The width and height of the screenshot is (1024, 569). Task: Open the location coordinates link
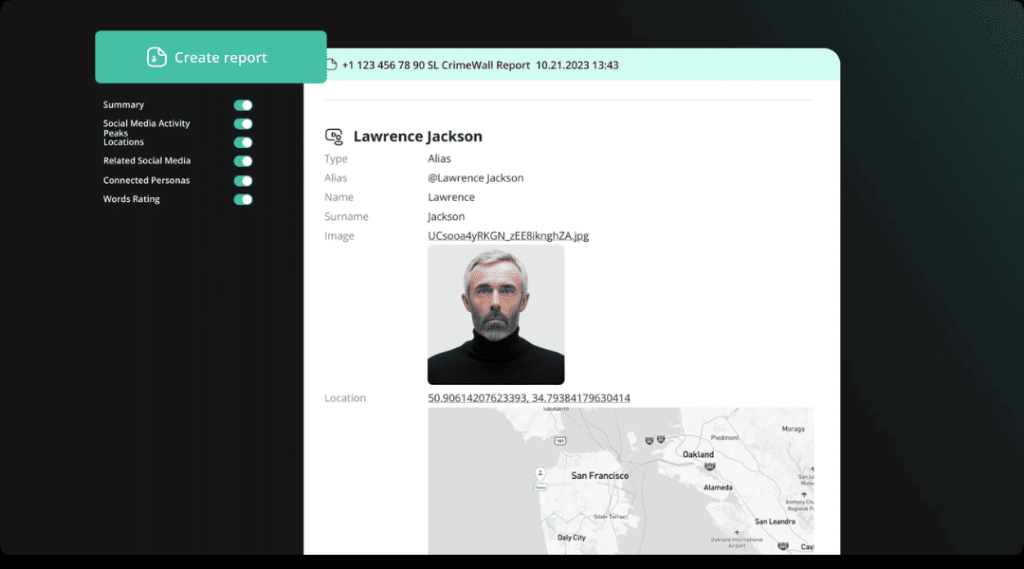click(x=529, y=398)
